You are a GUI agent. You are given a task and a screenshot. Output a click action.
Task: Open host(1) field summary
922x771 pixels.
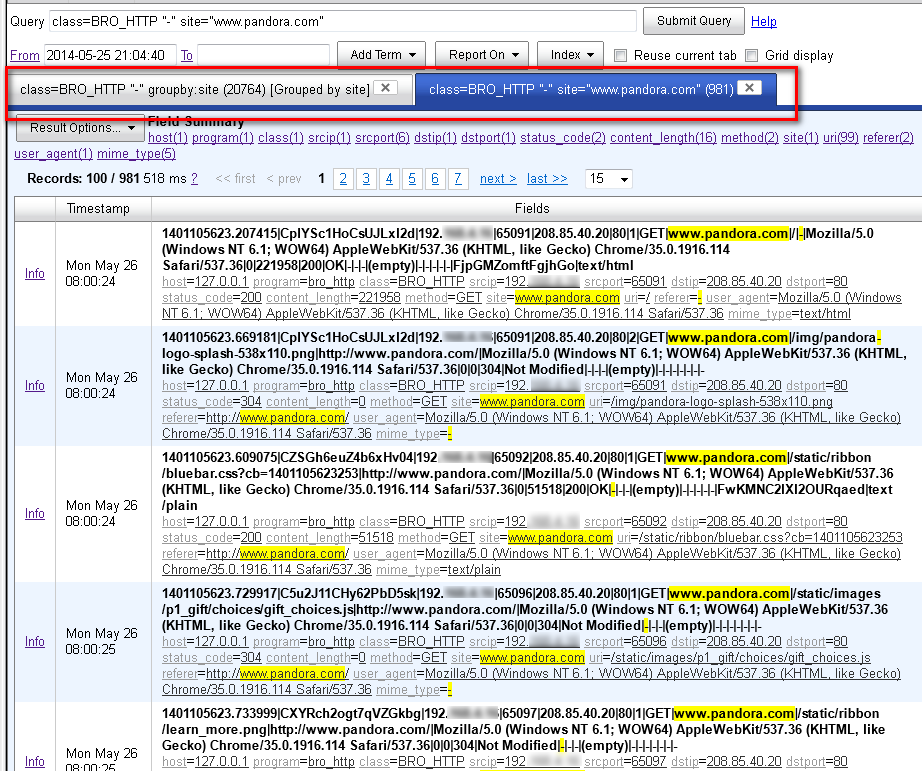[x=168, y=138]
